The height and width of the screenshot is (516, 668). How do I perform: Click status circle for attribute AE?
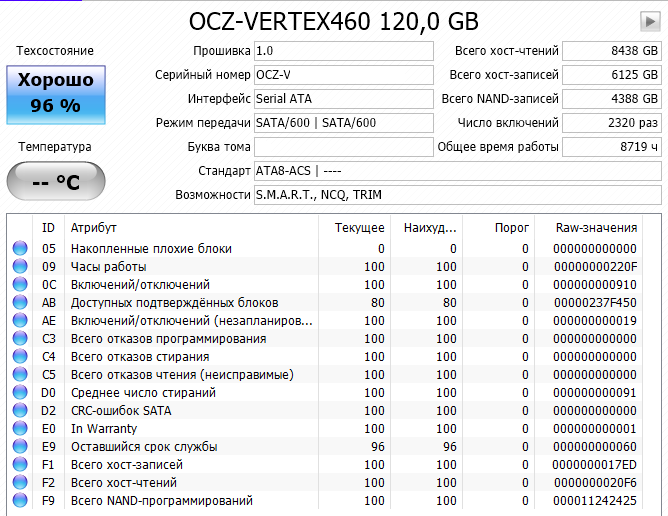click(20, 320)
